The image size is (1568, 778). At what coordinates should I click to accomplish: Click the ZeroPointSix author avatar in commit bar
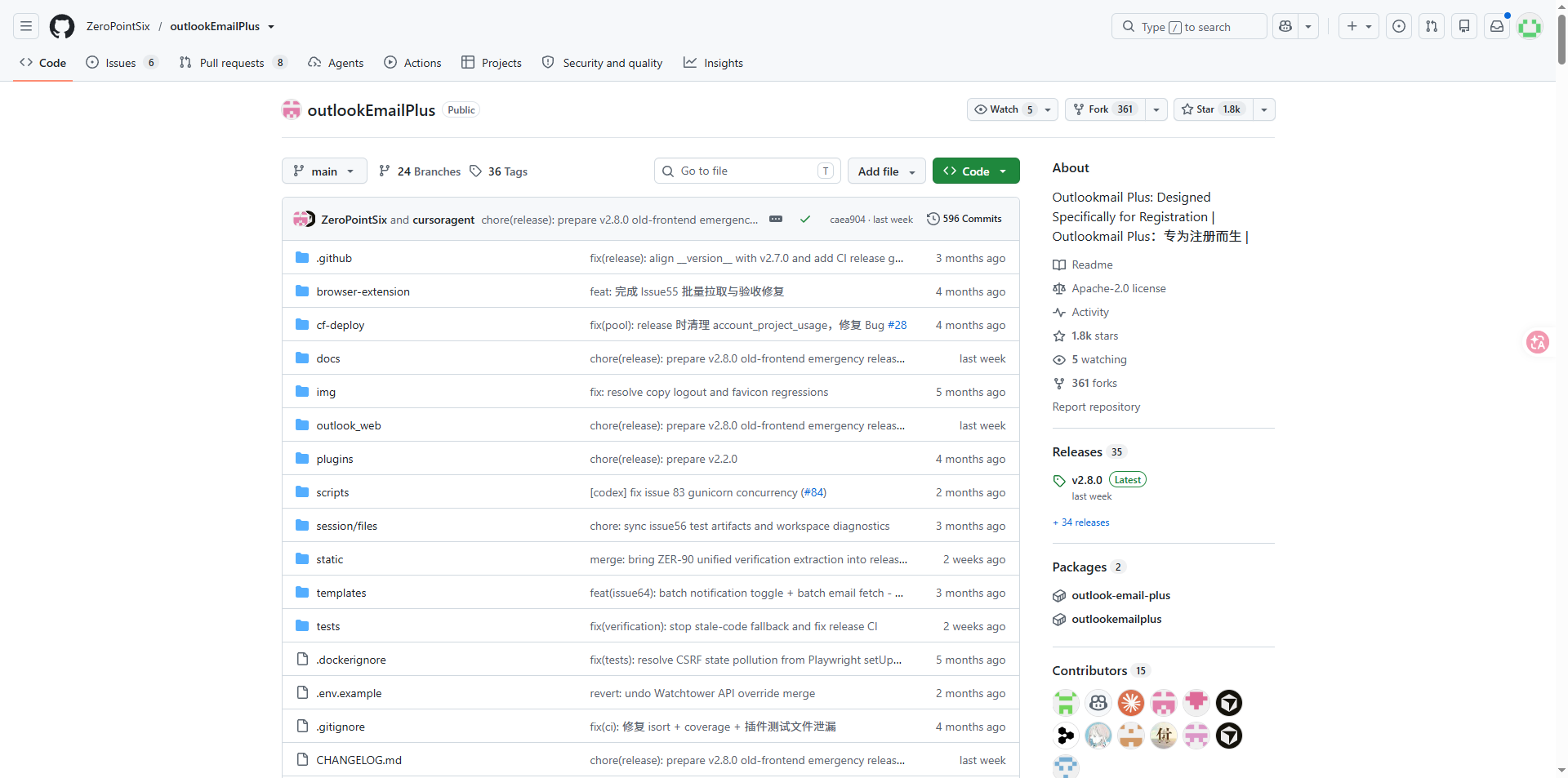click(301, 219)
